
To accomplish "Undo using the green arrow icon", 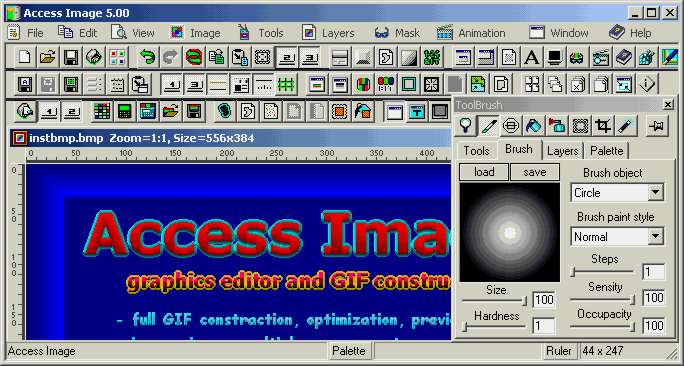I will 148,57.
